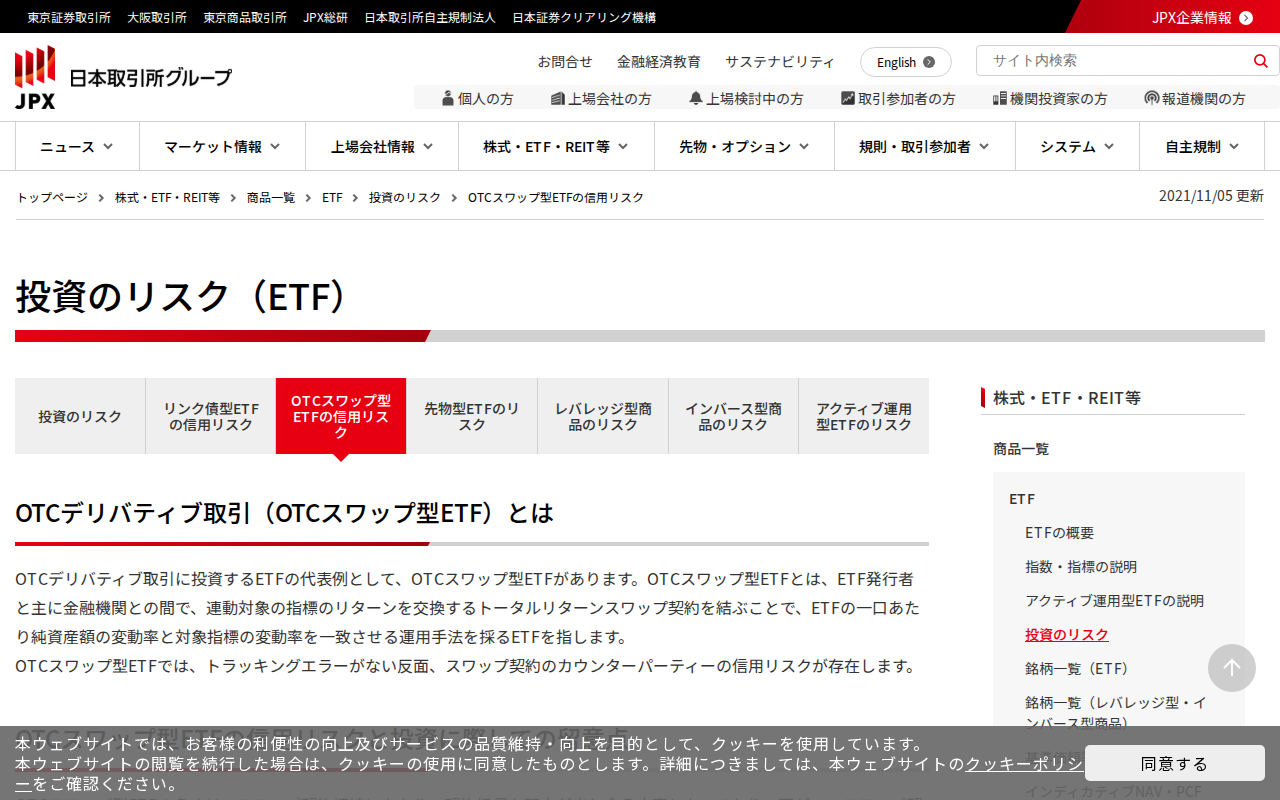Click the scroll-to-top arrow button
The width and height of the screenshot is (1280, 800).
coord(1232,668)
